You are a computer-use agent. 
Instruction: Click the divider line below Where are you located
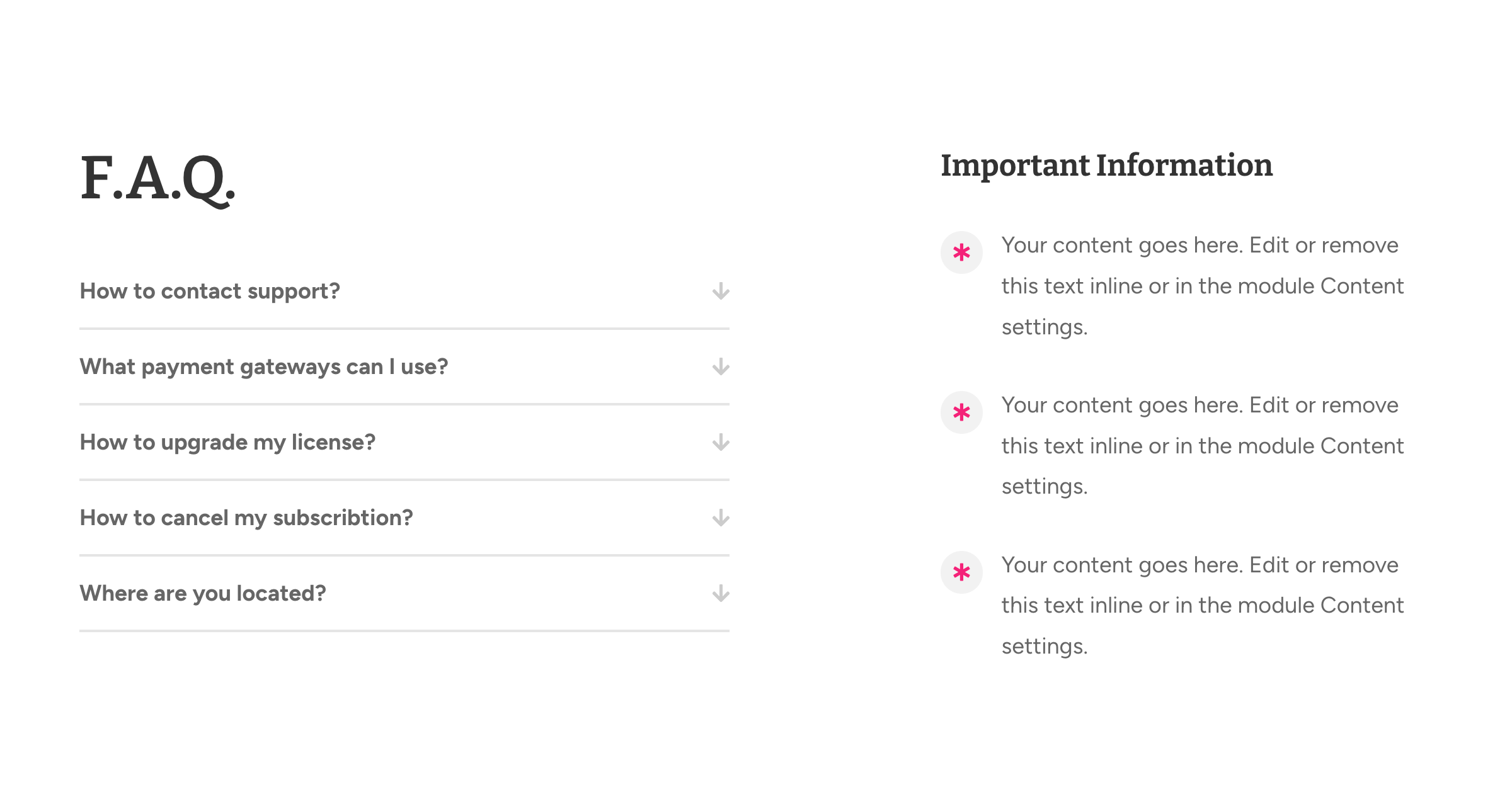coord(404,631)
